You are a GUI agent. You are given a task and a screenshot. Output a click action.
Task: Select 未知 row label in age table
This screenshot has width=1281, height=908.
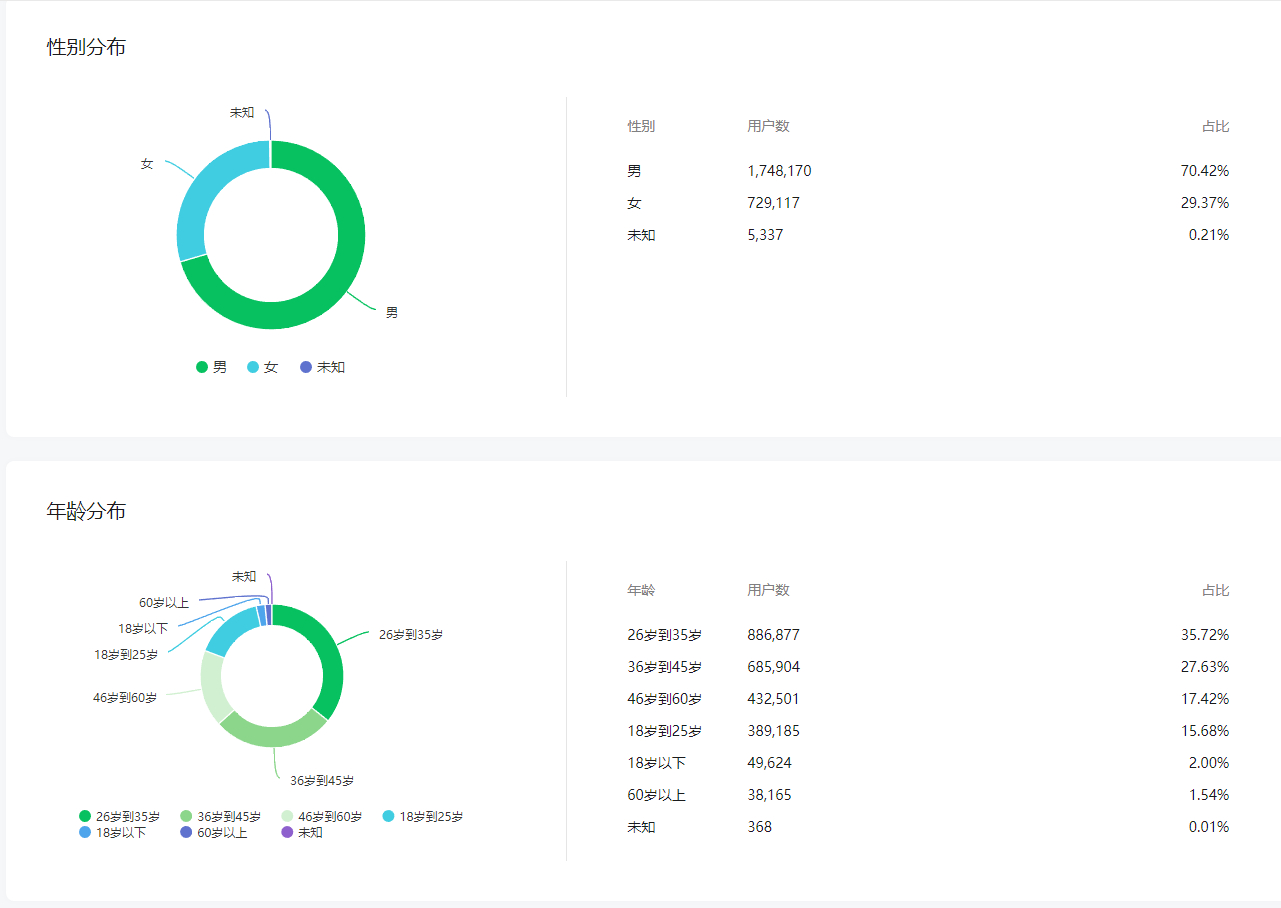pyautogui.click(x=641, y=827)
